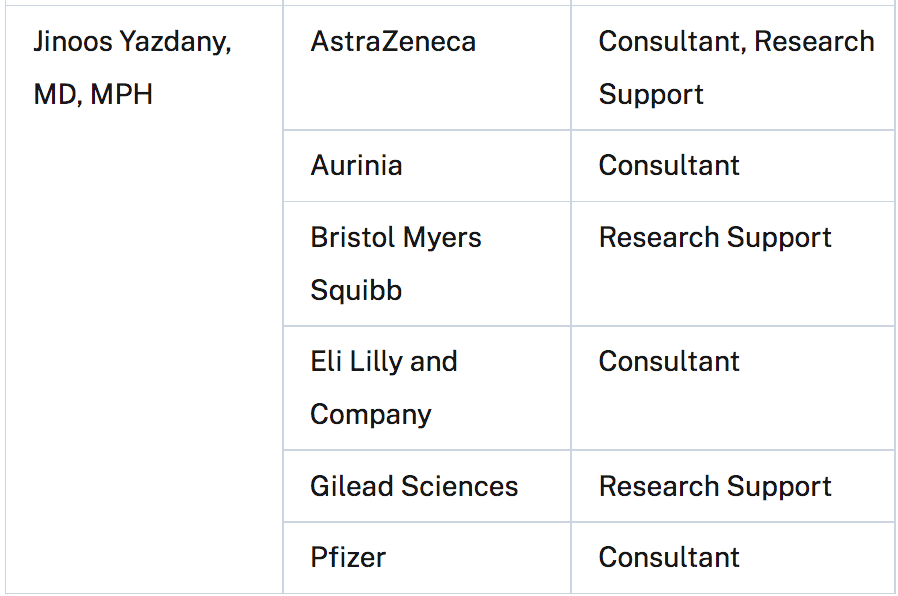
Task: Click Consultant next to Aurinia
Action: click(x=669, y=166)
